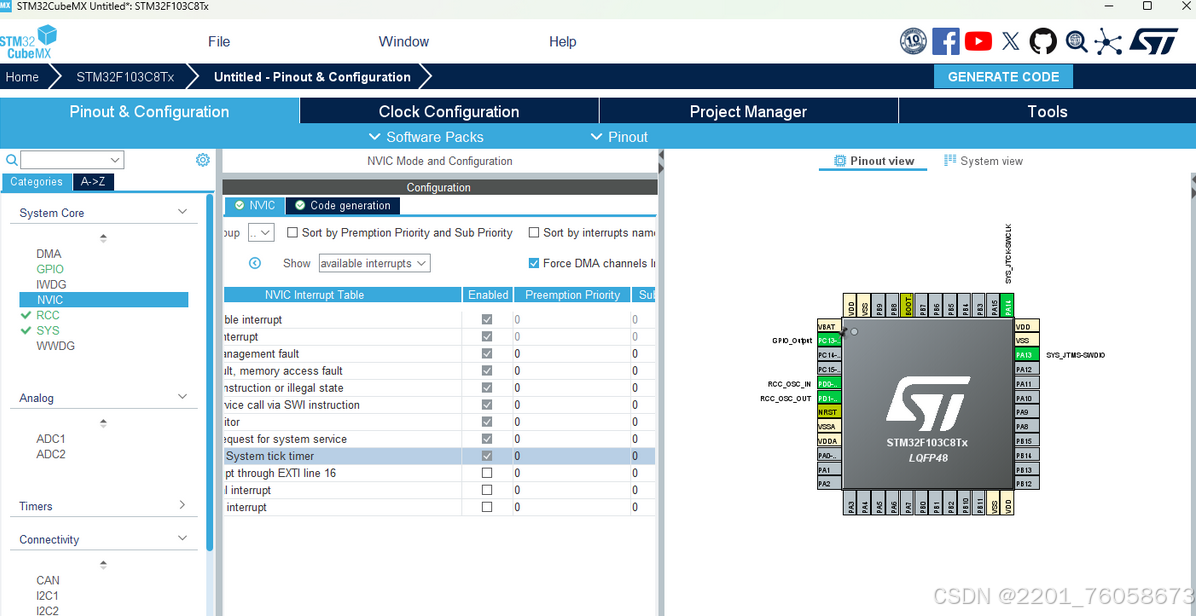Enable Sort by Premption Priority and Sub Priority
The image size is (1199, 616).
pyautogui.click(x=292, y=232)
